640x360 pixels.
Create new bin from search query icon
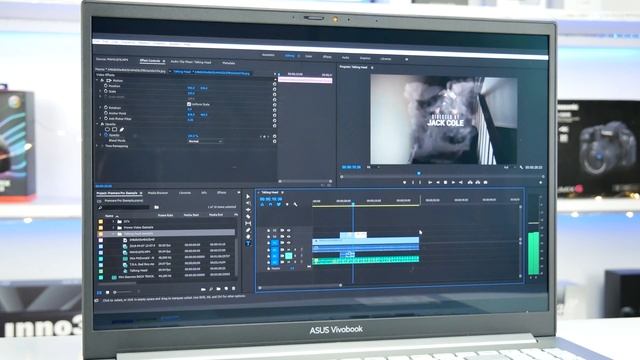pyautogui.click(x=156, y=207)
